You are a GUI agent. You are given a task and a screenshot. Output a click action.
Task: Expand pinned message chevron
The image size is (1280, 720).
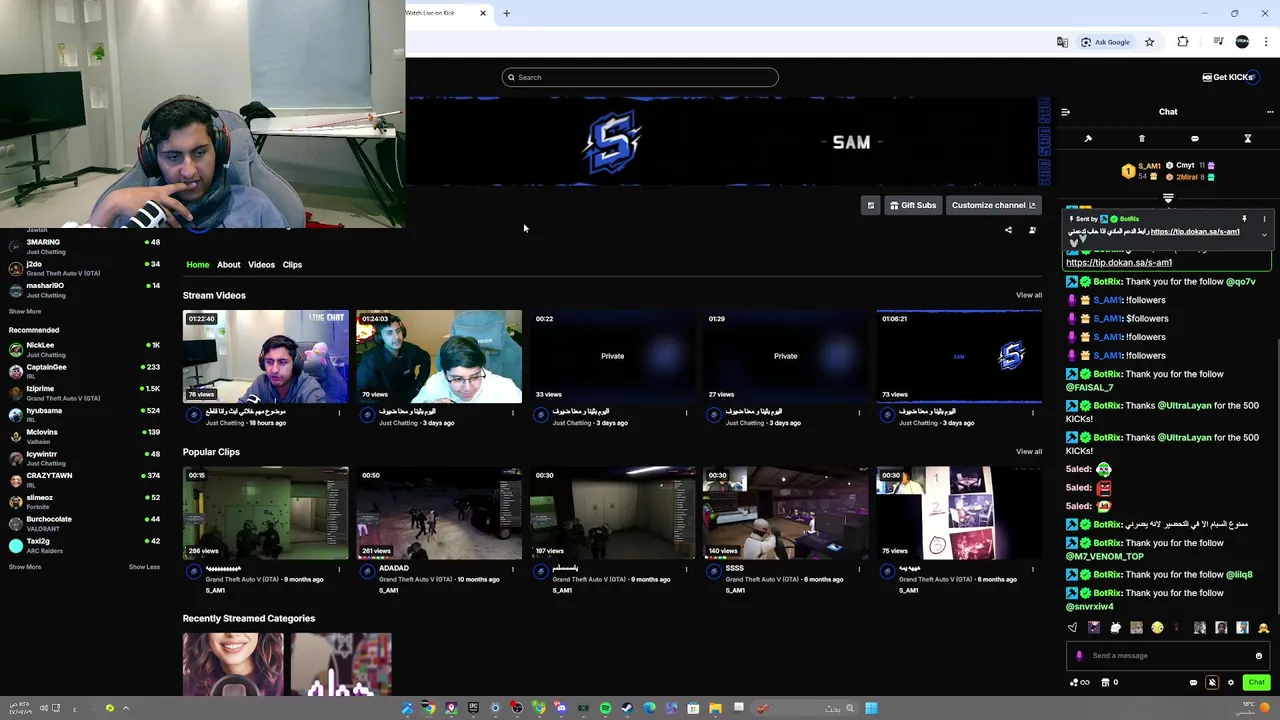click(x=1264, y=235)
